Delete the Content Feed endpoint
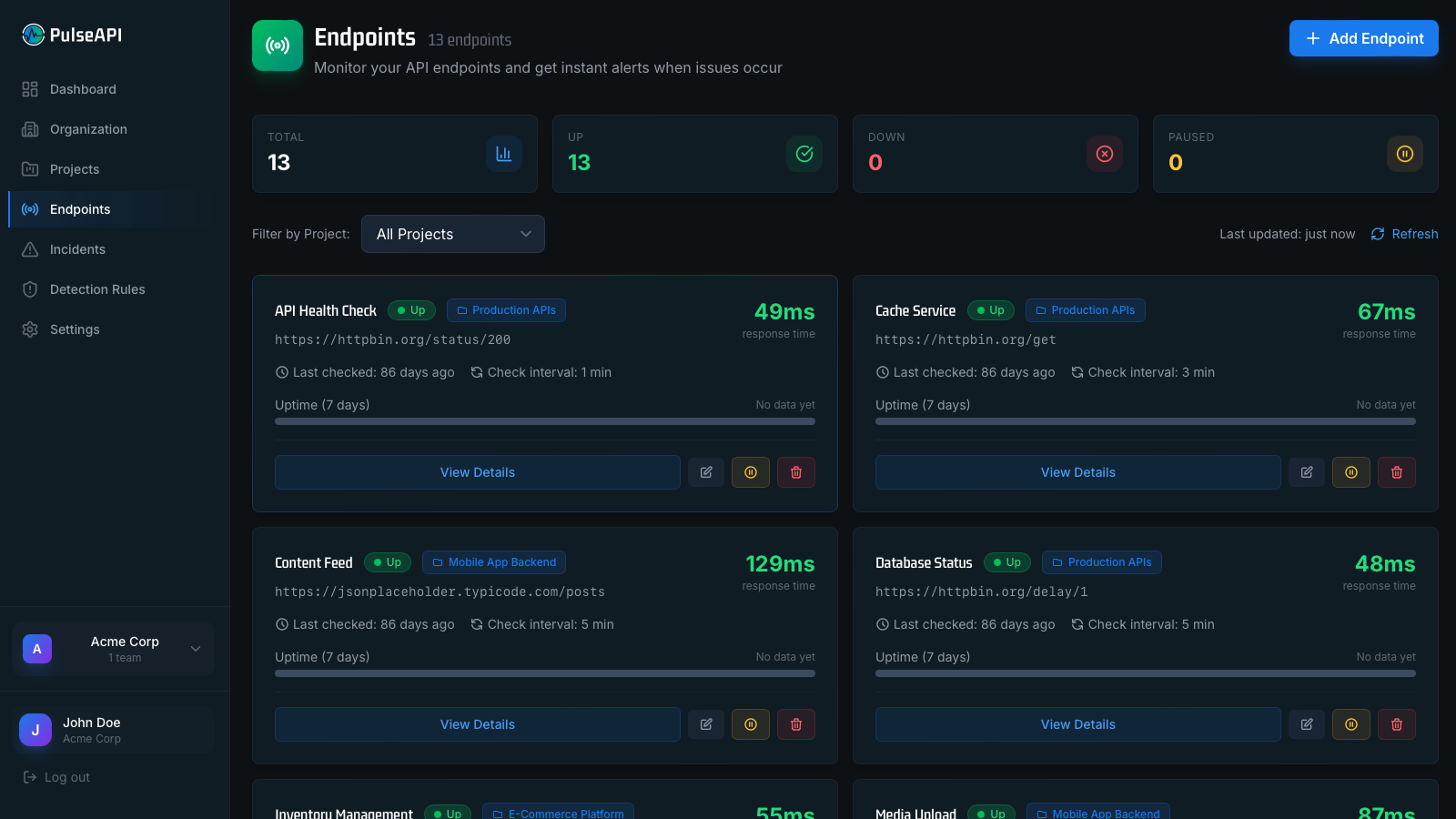 tap(796, 724)
